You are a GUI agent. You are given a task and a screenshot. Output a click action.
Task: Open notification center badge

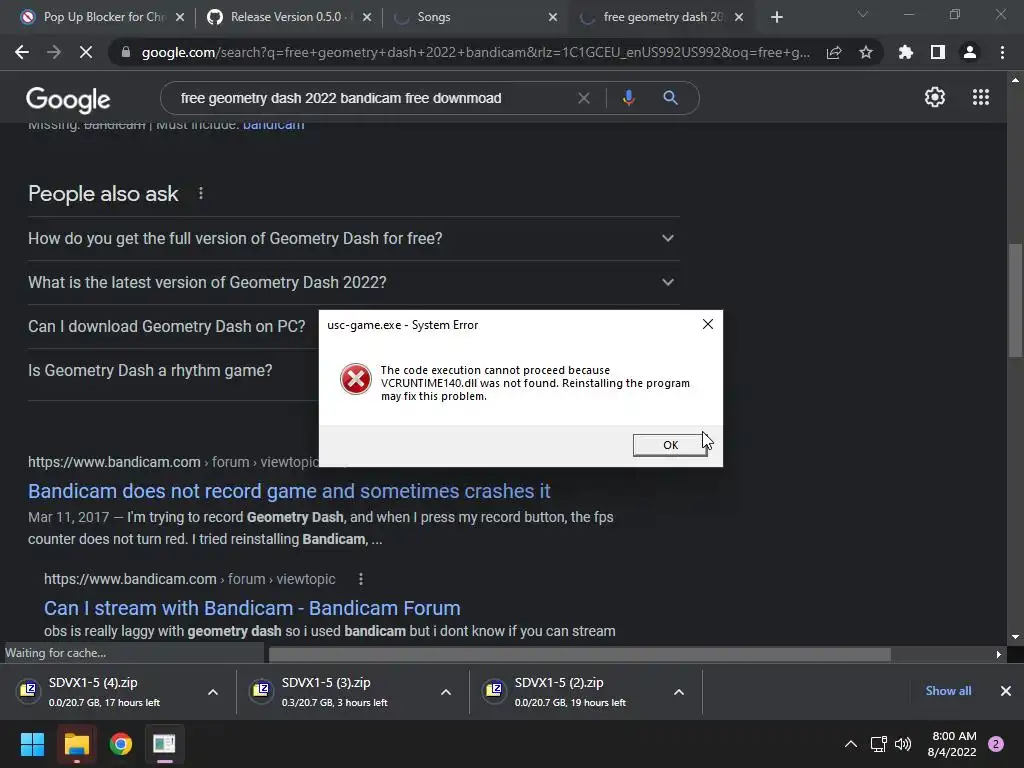(x=996, y=744)
